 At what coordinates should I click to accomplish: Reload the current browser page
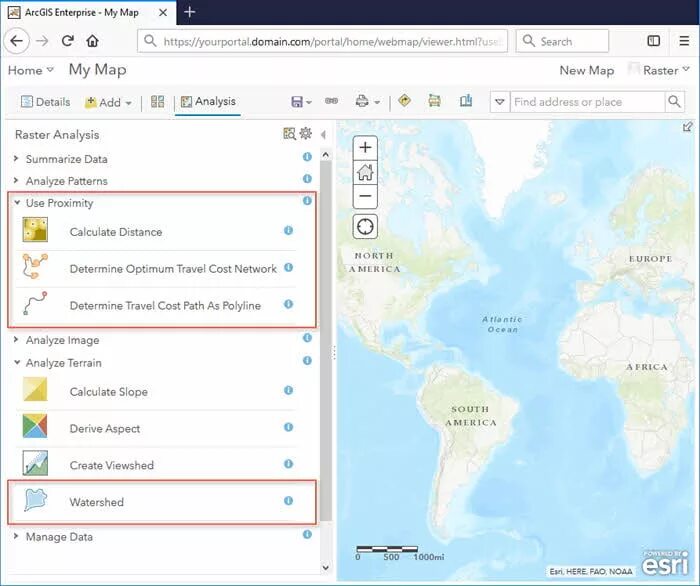point(67,41)
